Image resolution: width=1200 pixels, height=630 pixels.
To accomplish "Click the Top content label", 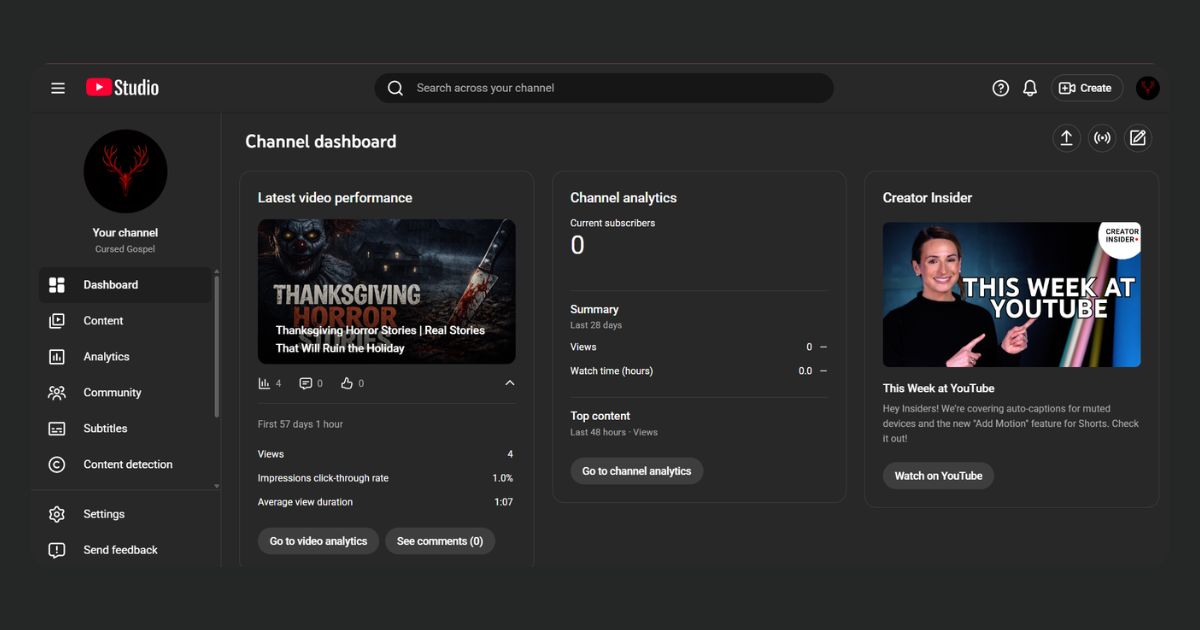I will pos(600,416).
